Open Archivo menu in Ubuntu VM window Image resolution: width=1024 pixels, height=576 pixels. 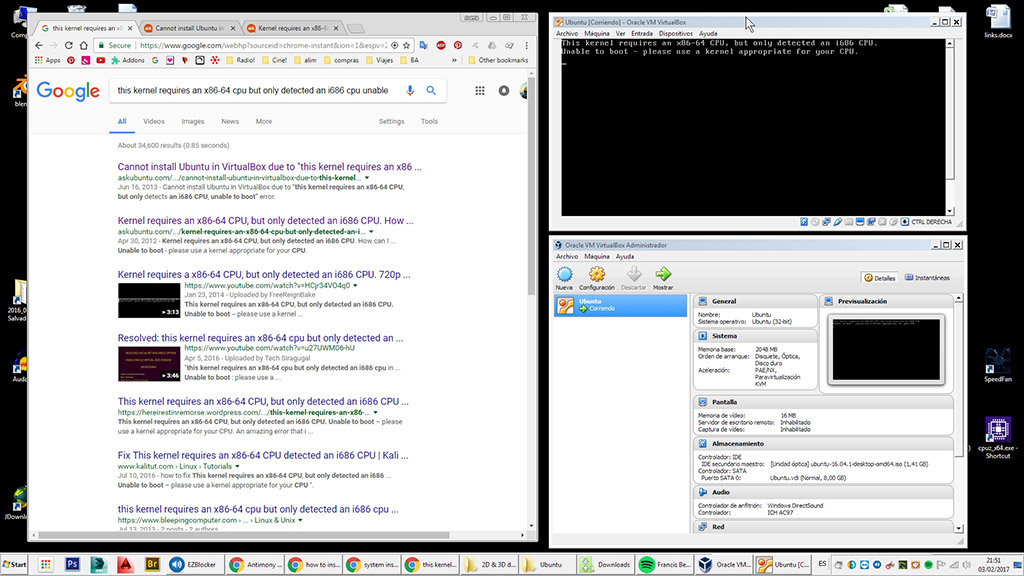pyautogui.click(x=567, y=33)
